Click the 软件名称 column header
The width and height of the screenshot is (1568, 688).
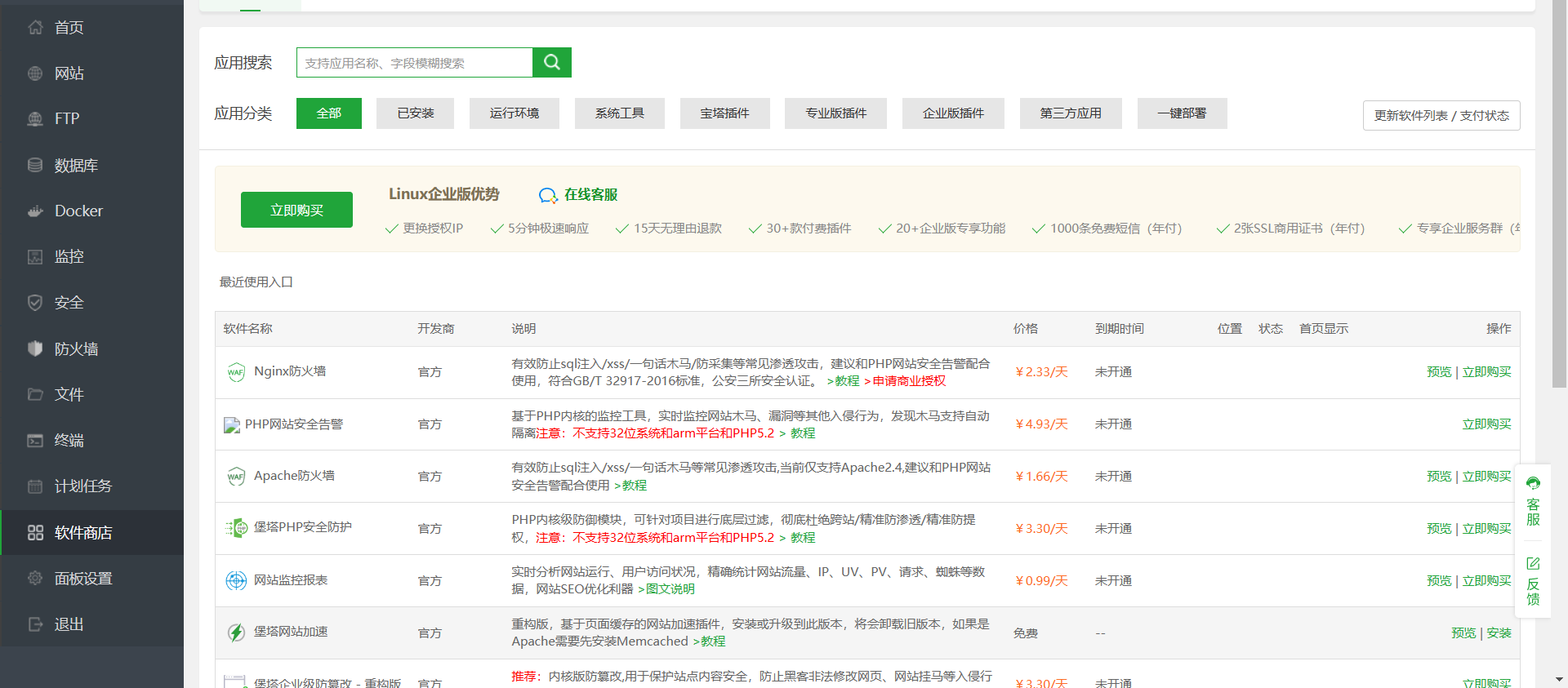coord(248,329)
